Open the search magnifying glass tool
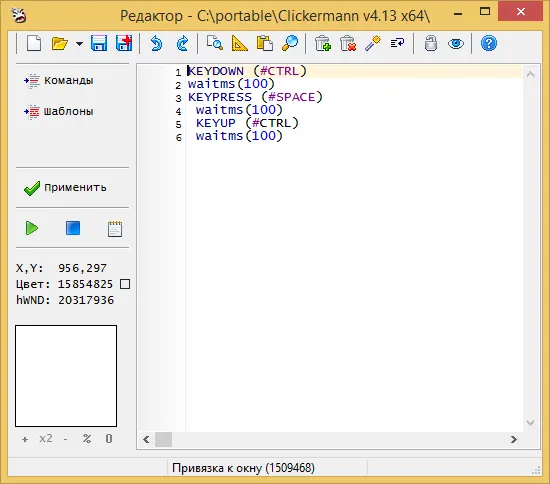550x484 pixels. (x=290, y=44)
